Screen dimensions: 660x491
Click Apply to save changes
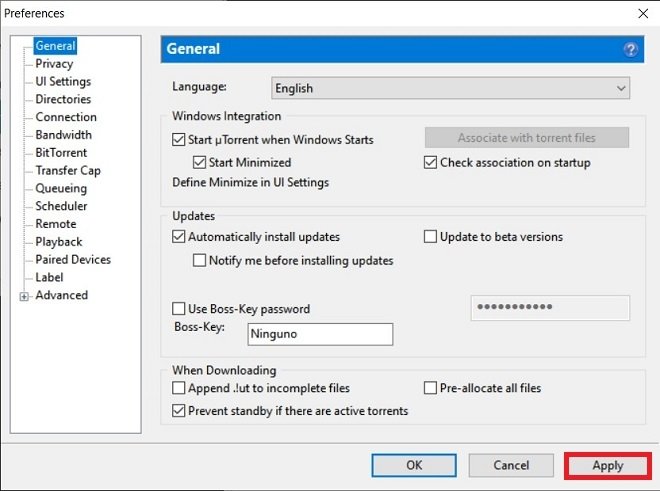(x=608, y=466)
